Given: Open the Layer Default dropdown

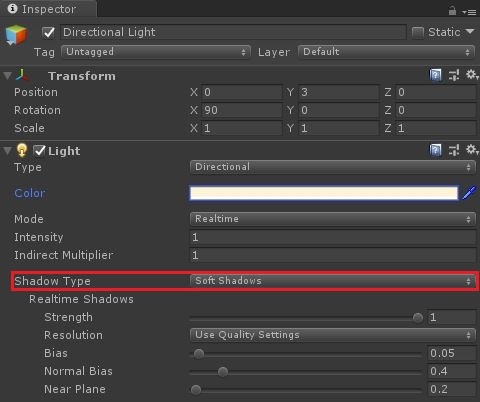Looking at the screenshot, I should click(386, 52).
